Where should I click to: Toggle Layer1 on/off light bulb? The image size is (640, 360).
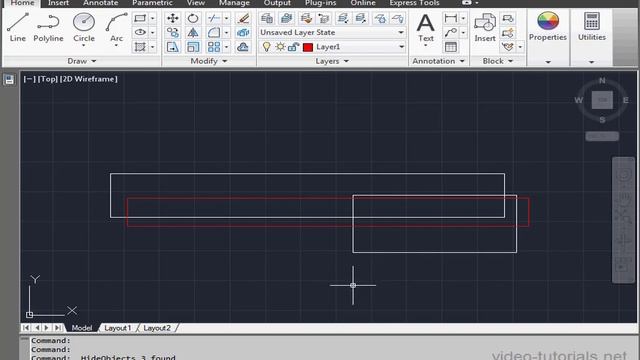267,47
